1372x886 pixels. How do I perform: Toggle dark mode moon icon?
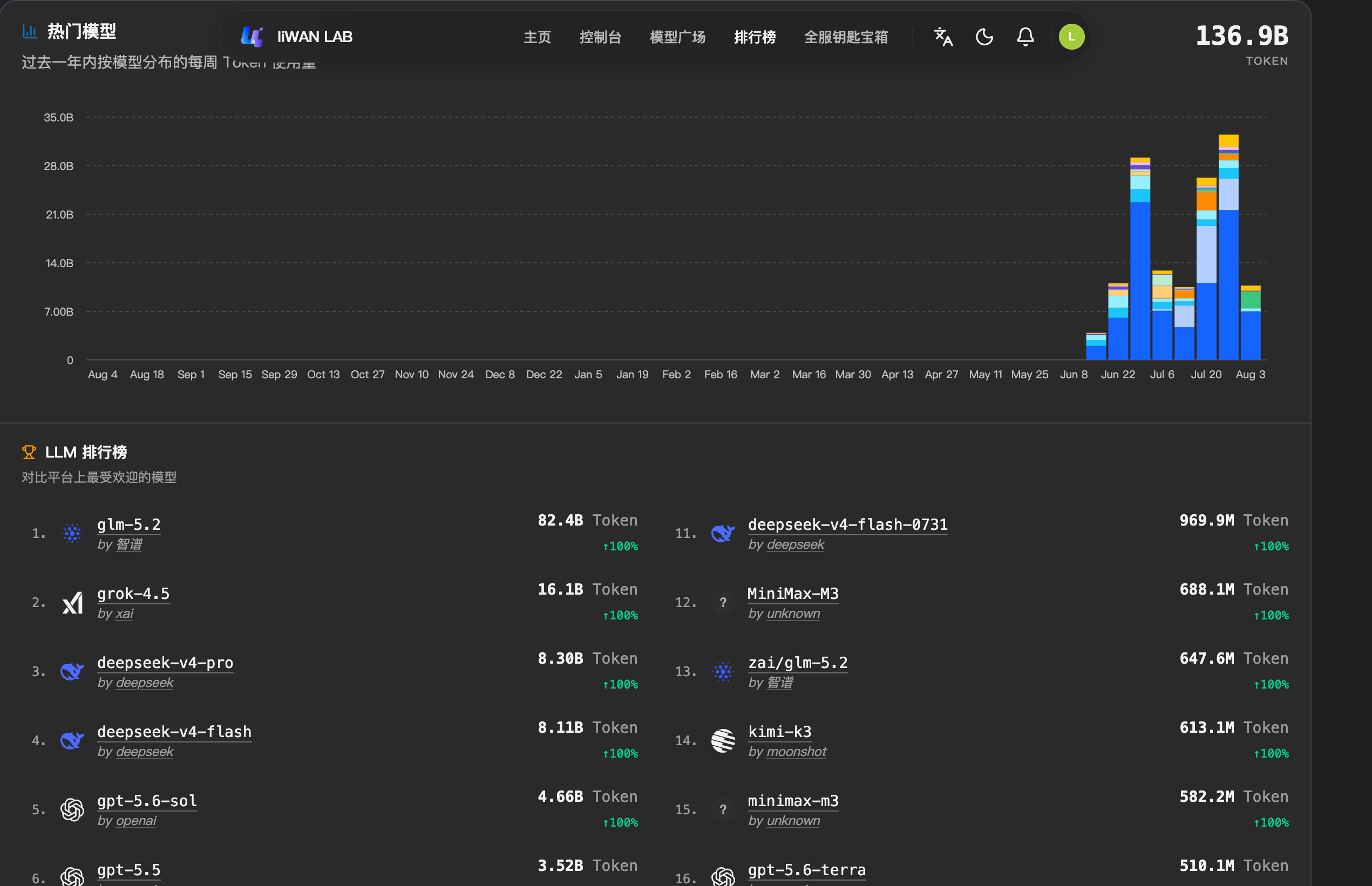[x=984, y=37]
